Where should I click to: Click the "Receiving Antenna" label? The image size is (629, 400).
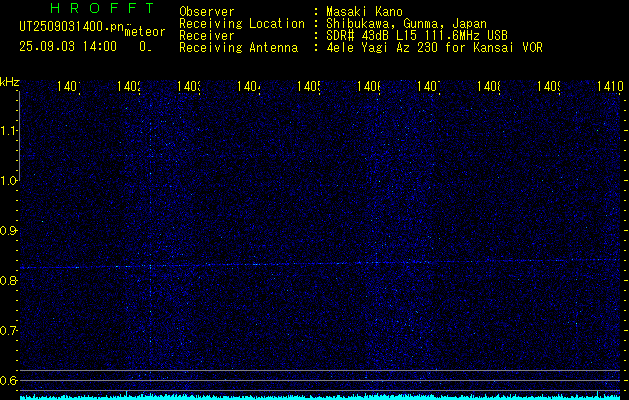click(x=238, y=48)
